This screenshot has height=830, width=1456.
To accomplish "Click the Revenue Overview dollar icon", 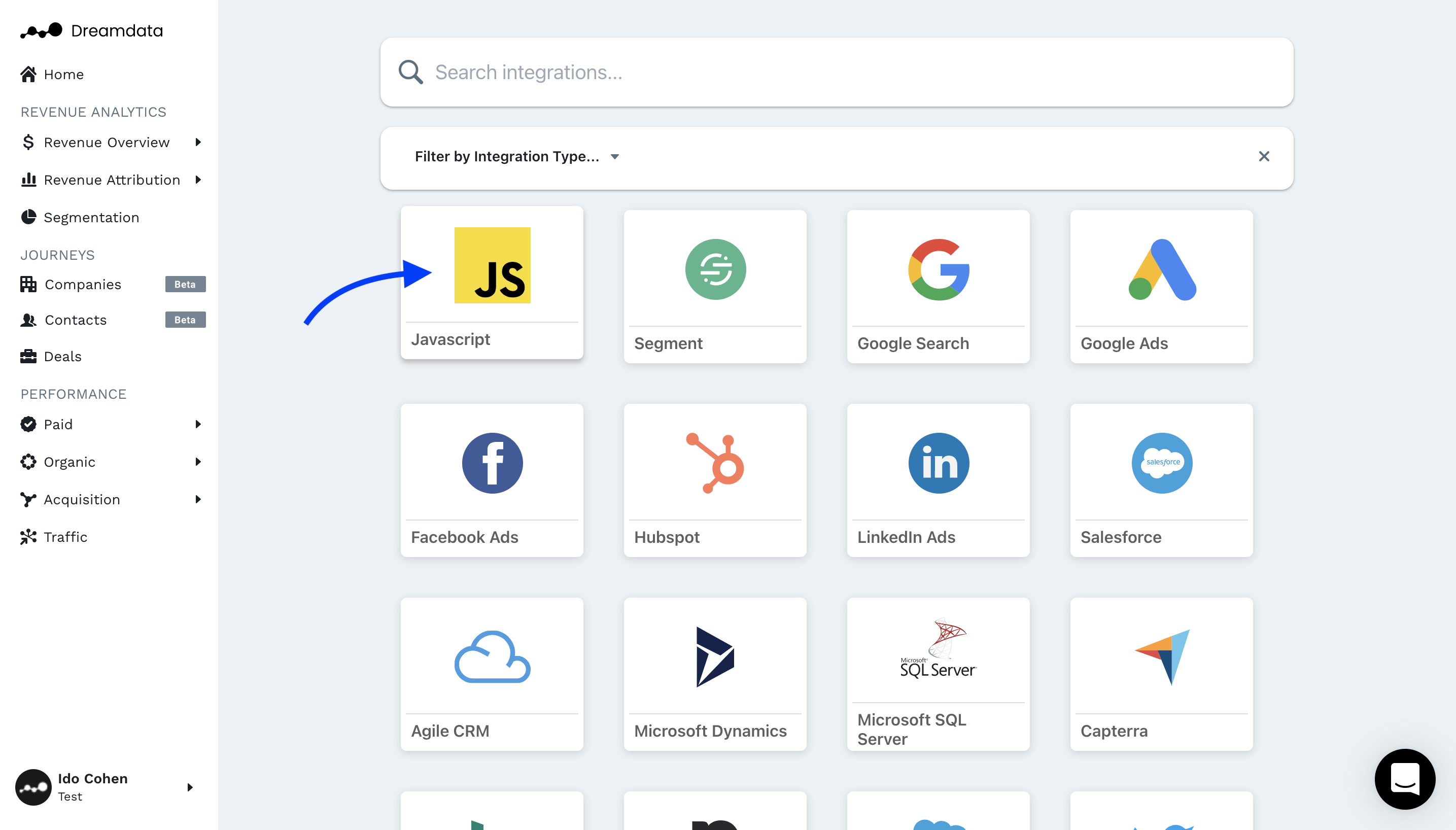I will point(28,142).
